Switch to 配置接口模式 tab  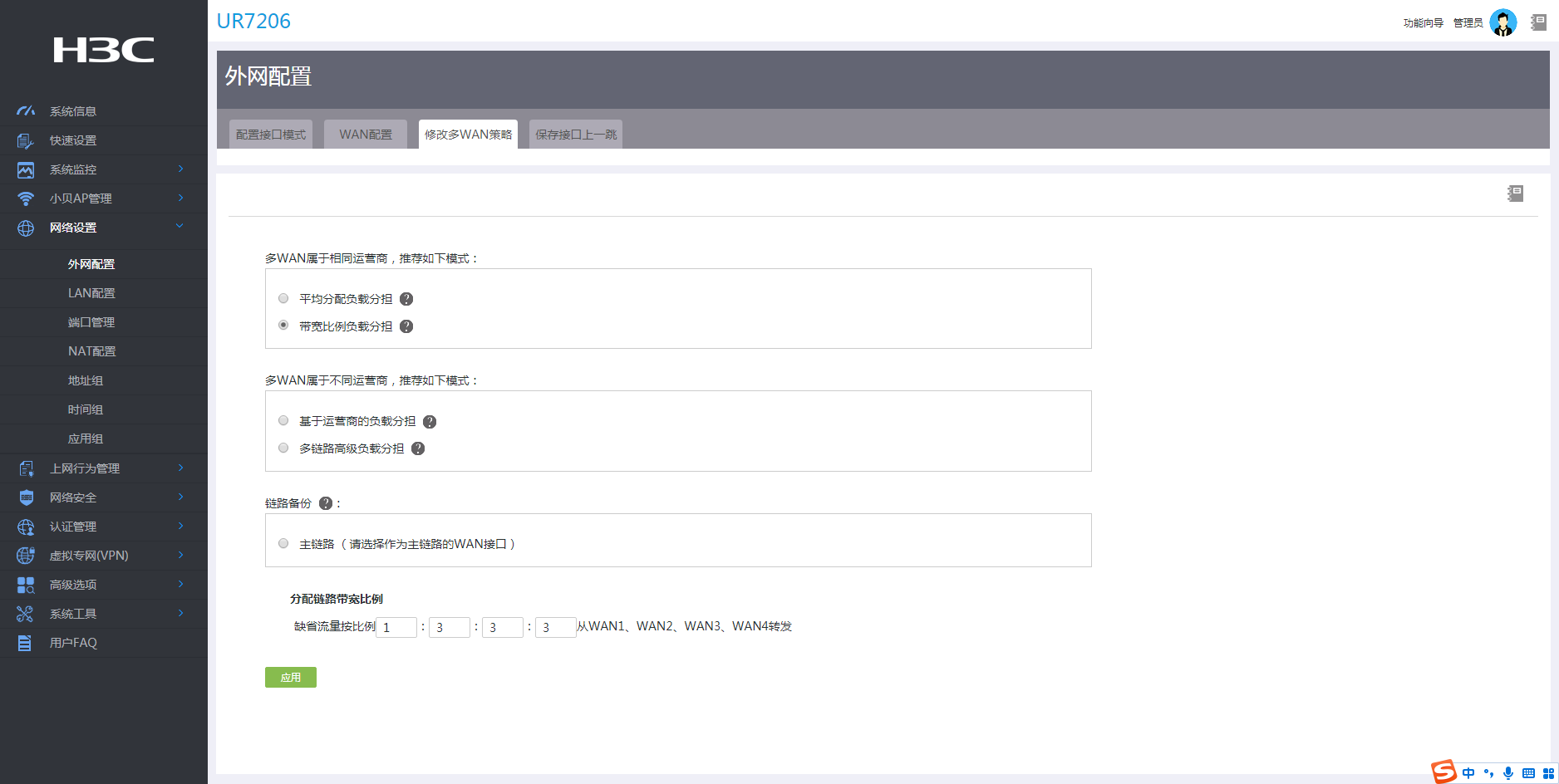pyautogui.click(x=271, y=135)
